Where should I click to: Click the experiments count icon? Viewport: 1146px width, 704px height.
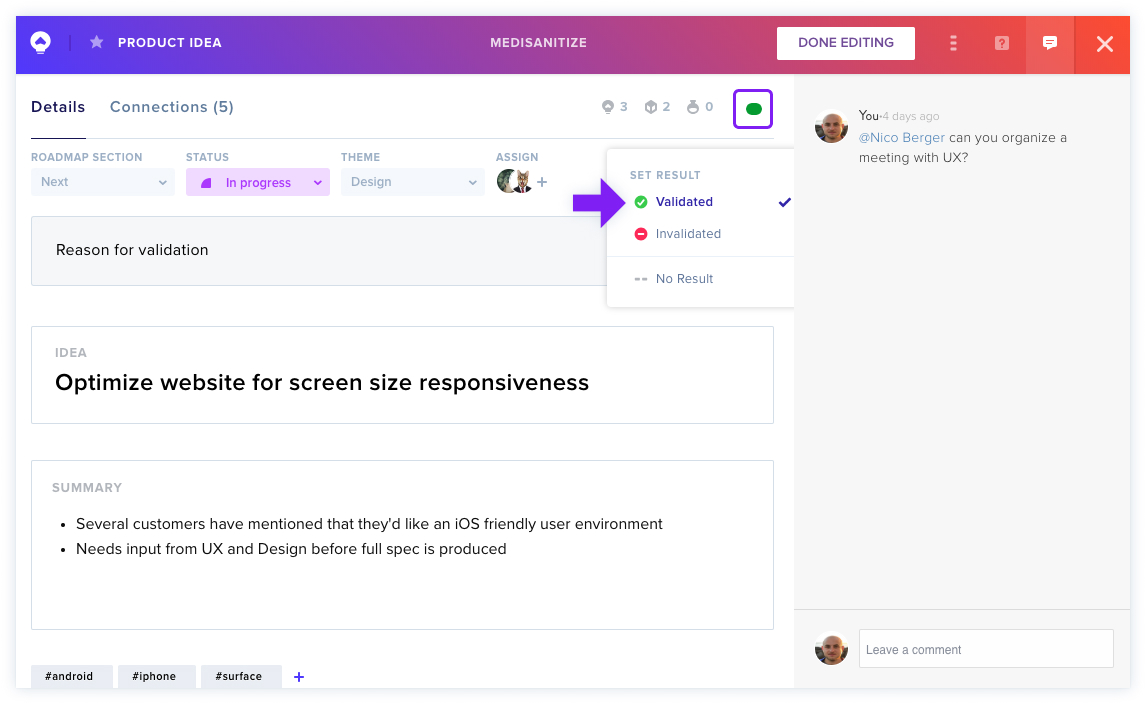pyautogui.click(x=693, y=107)
